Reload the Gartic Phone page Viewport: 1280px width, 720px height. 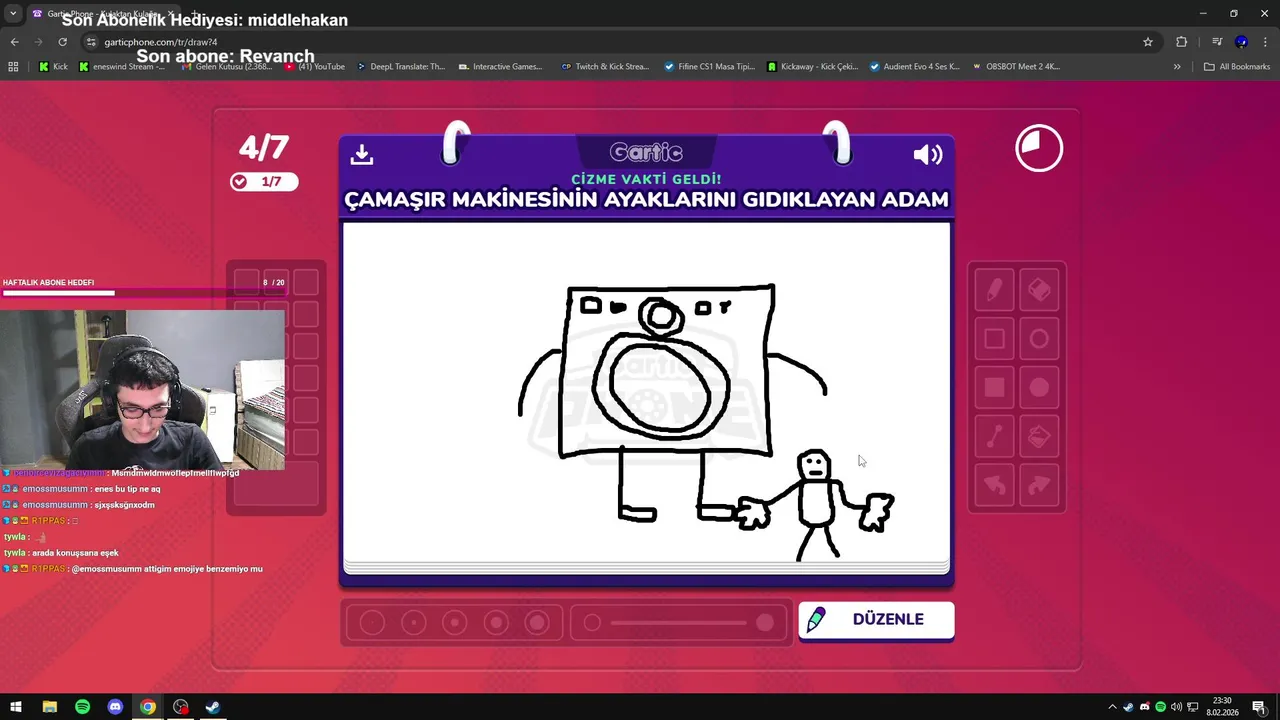62,42
